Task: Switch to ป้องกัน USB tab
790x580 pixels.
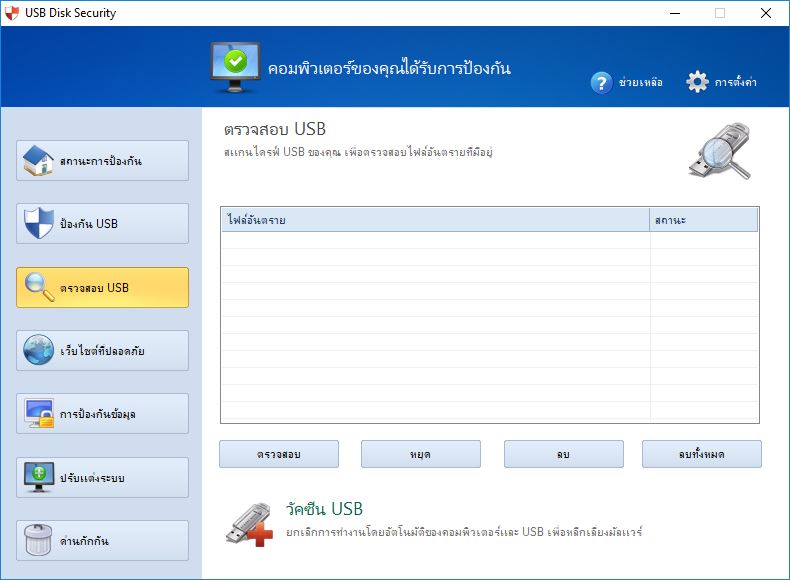Action: point(102,224)
